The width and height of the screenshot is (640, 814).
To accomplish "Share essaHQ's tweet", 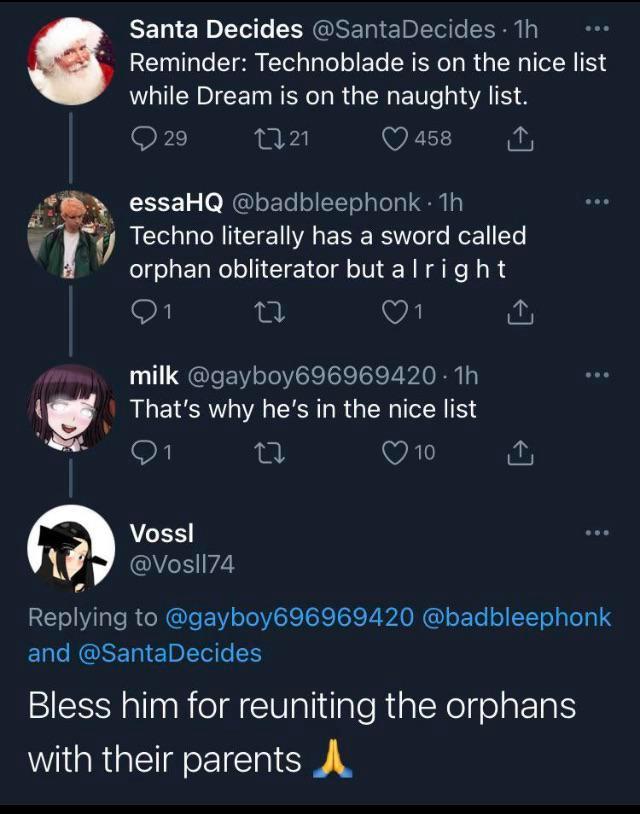I will pos(520,313).
